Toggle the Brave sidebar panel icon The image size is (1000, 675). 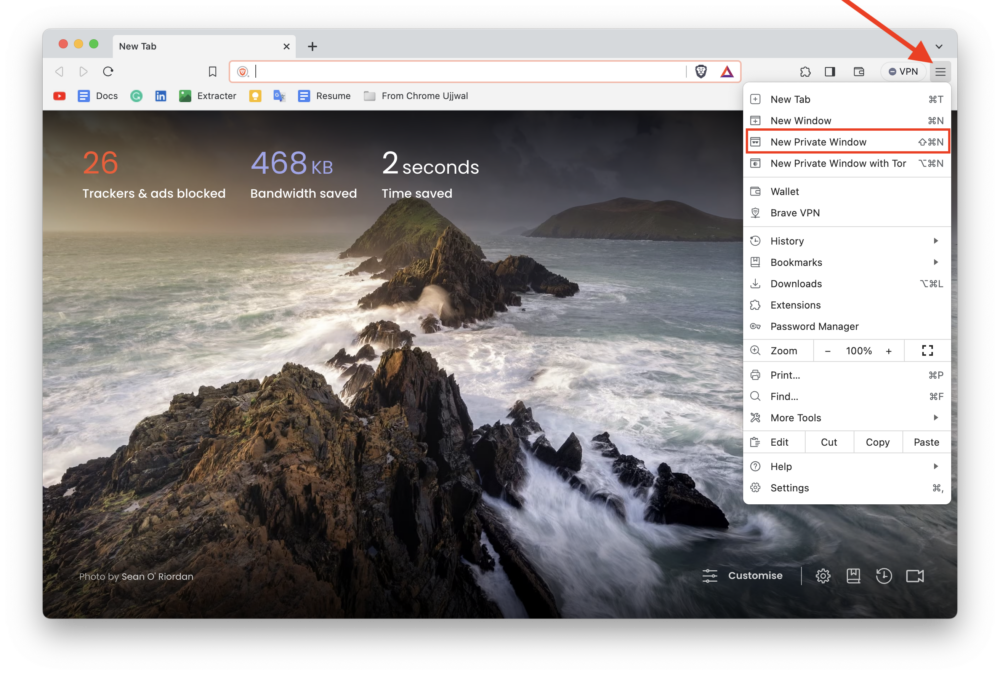(x=830, y=71)
